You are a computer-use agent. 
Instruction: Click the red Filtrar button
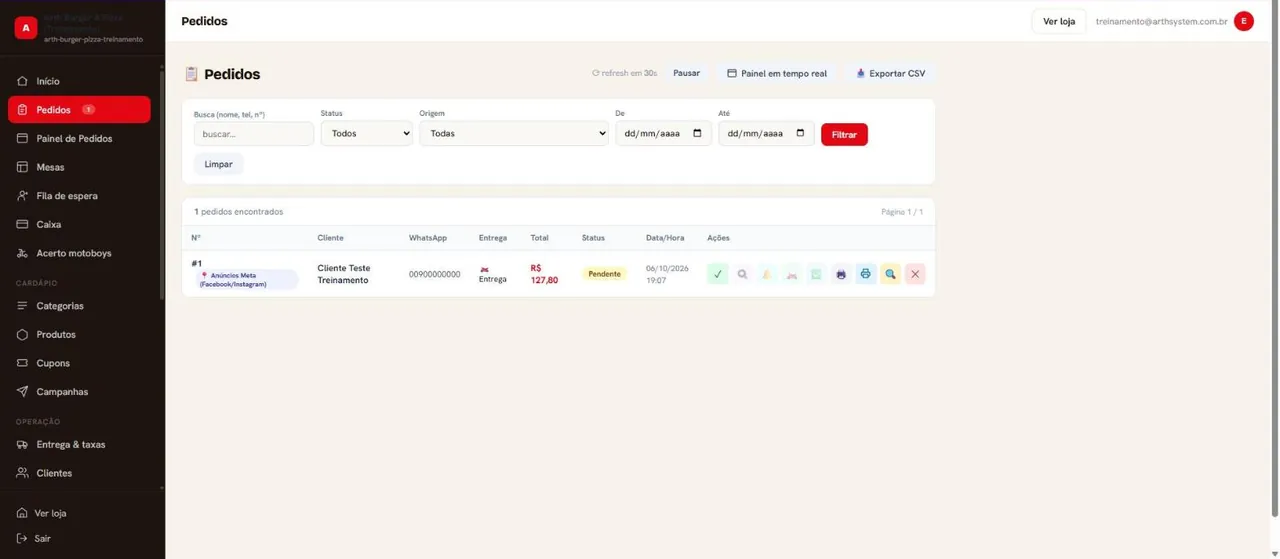(844, 134)
